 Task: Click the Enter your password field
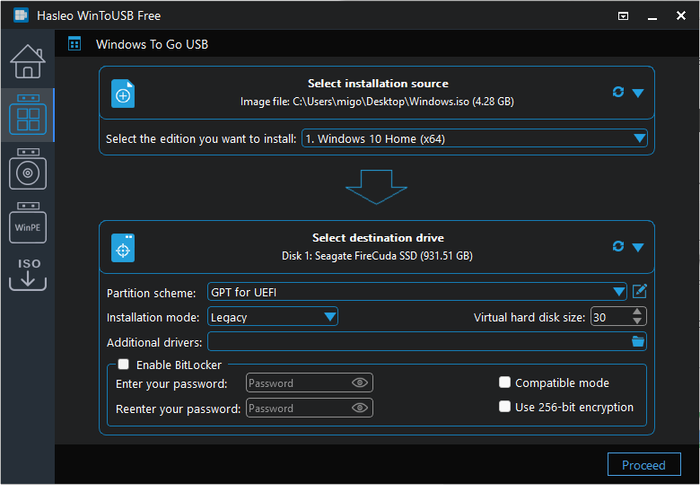pyautogui.click(x=309, y=383)
